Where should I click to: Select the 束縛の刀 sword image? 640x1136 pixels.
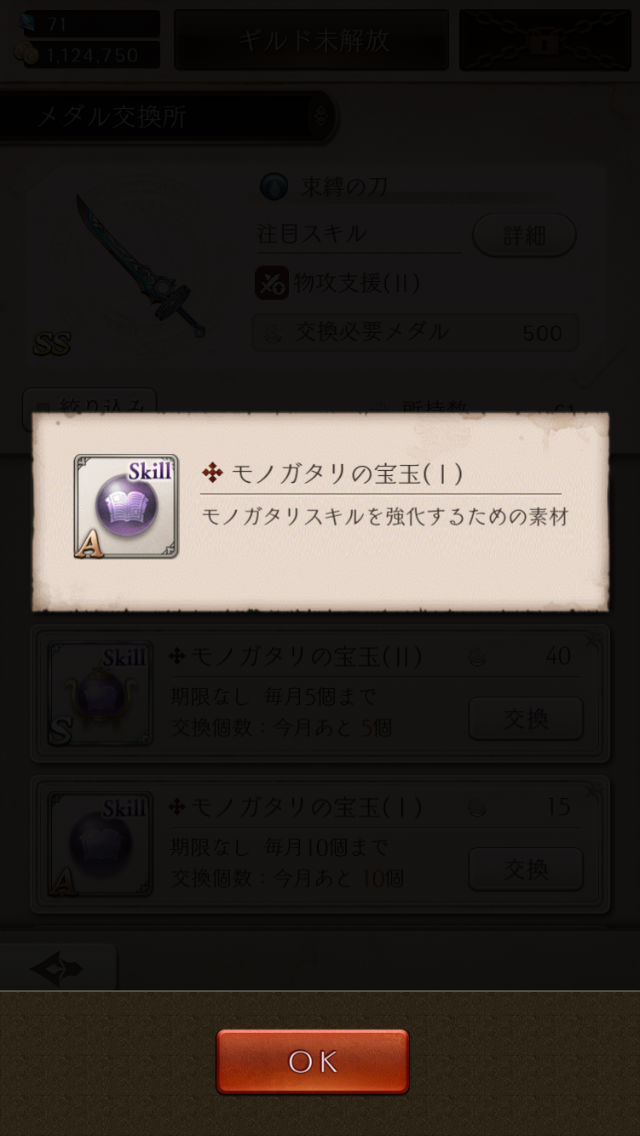pyautogui.click(x=140, y=265)
